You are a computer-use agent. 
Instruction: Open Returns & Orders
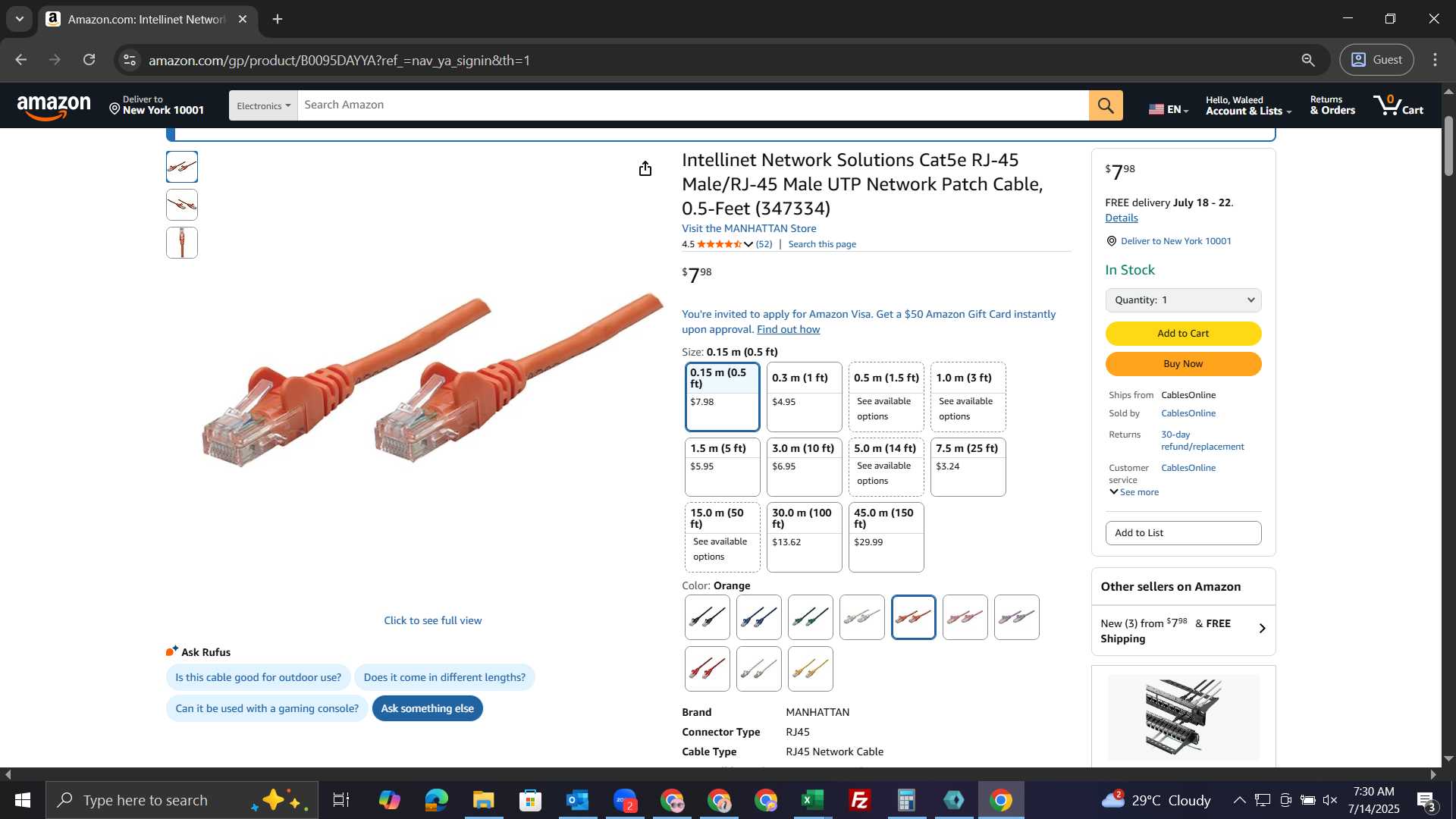pos(1332,105)
